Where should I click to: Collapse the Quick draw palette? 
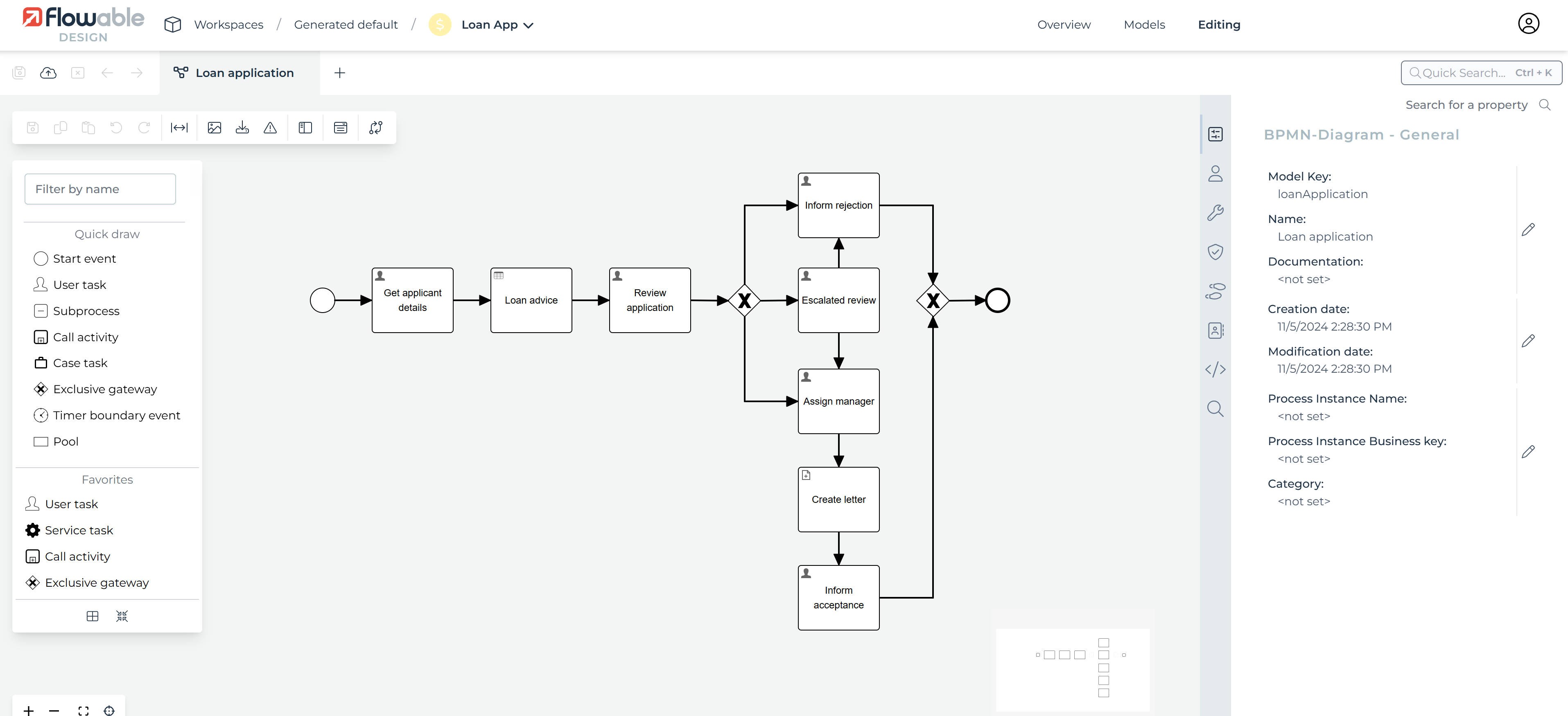pos(121,616)
